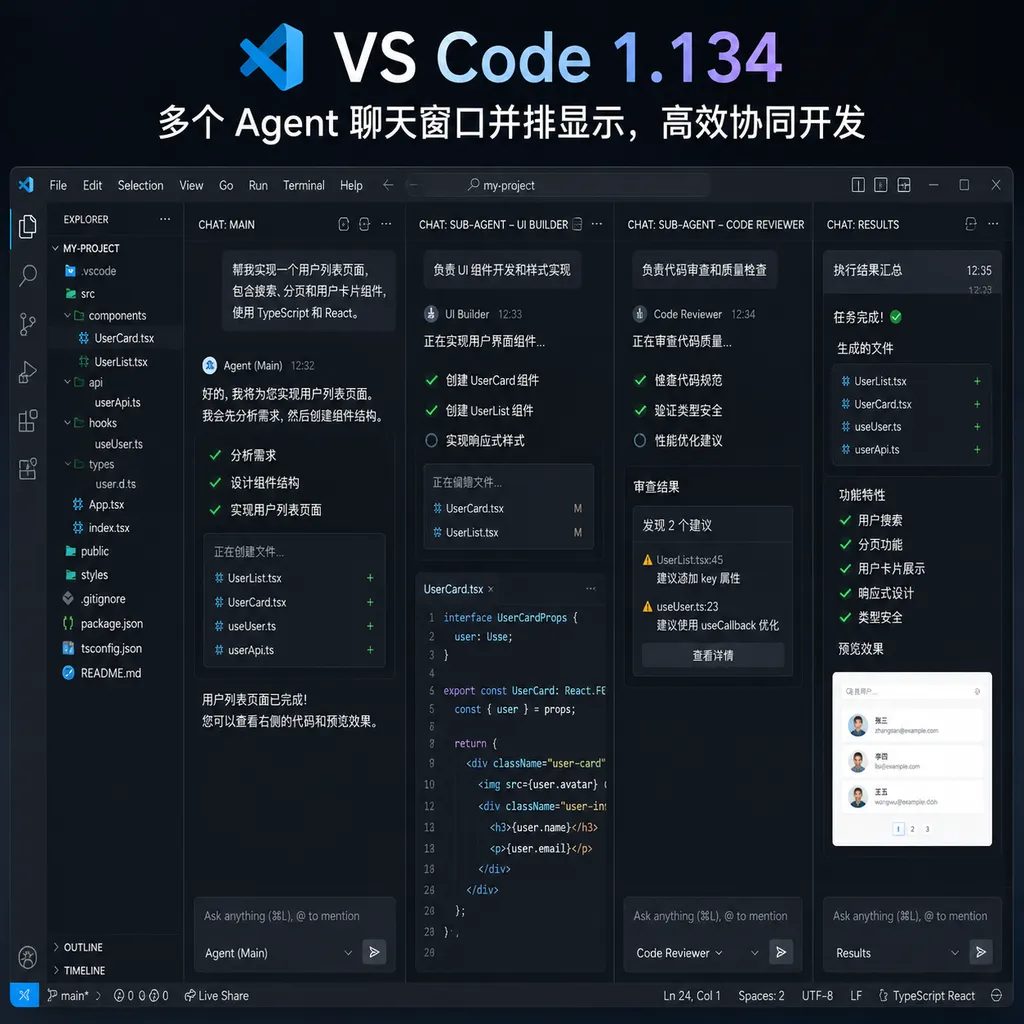Click Live Share in status bar

pyautogui.click(x=216, y=995)
